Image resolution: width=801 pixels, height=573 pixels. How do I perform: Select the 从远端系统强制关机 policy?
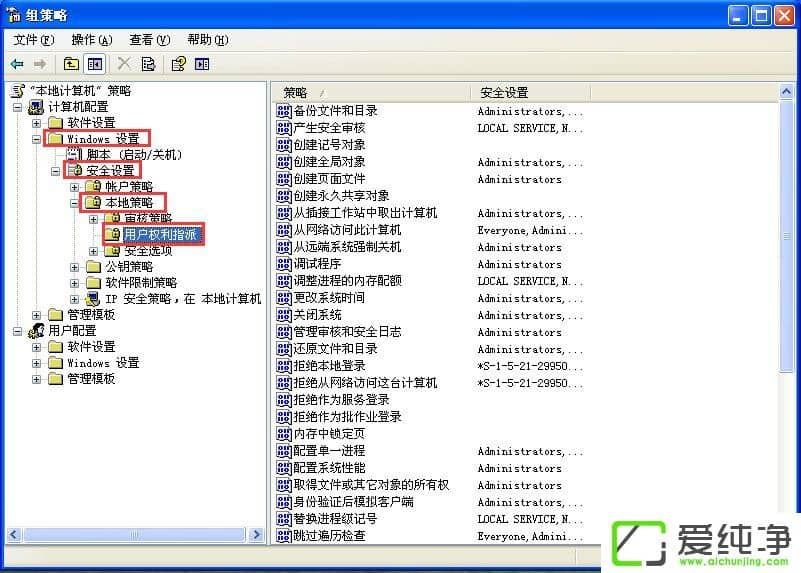tap(347, 247)
